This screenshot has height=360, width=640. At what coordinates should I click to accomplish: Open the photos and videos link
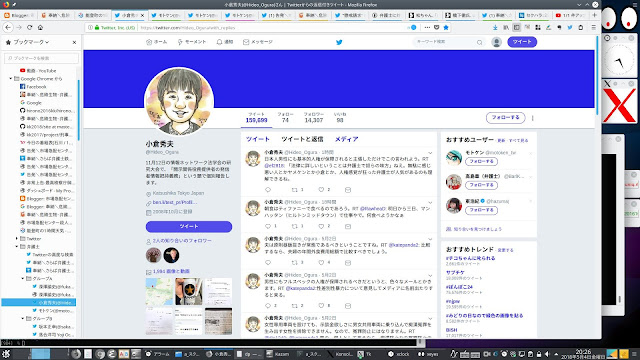pyautogui.click(x=171, y=271)
